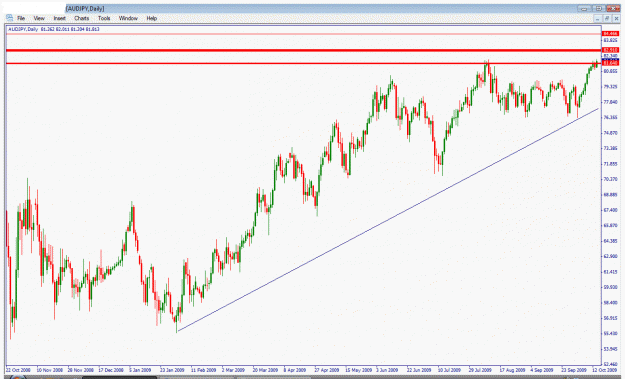Click the 64.385 price scale label
This screenshot has height=379, width=625.
(x=610, y=241)
